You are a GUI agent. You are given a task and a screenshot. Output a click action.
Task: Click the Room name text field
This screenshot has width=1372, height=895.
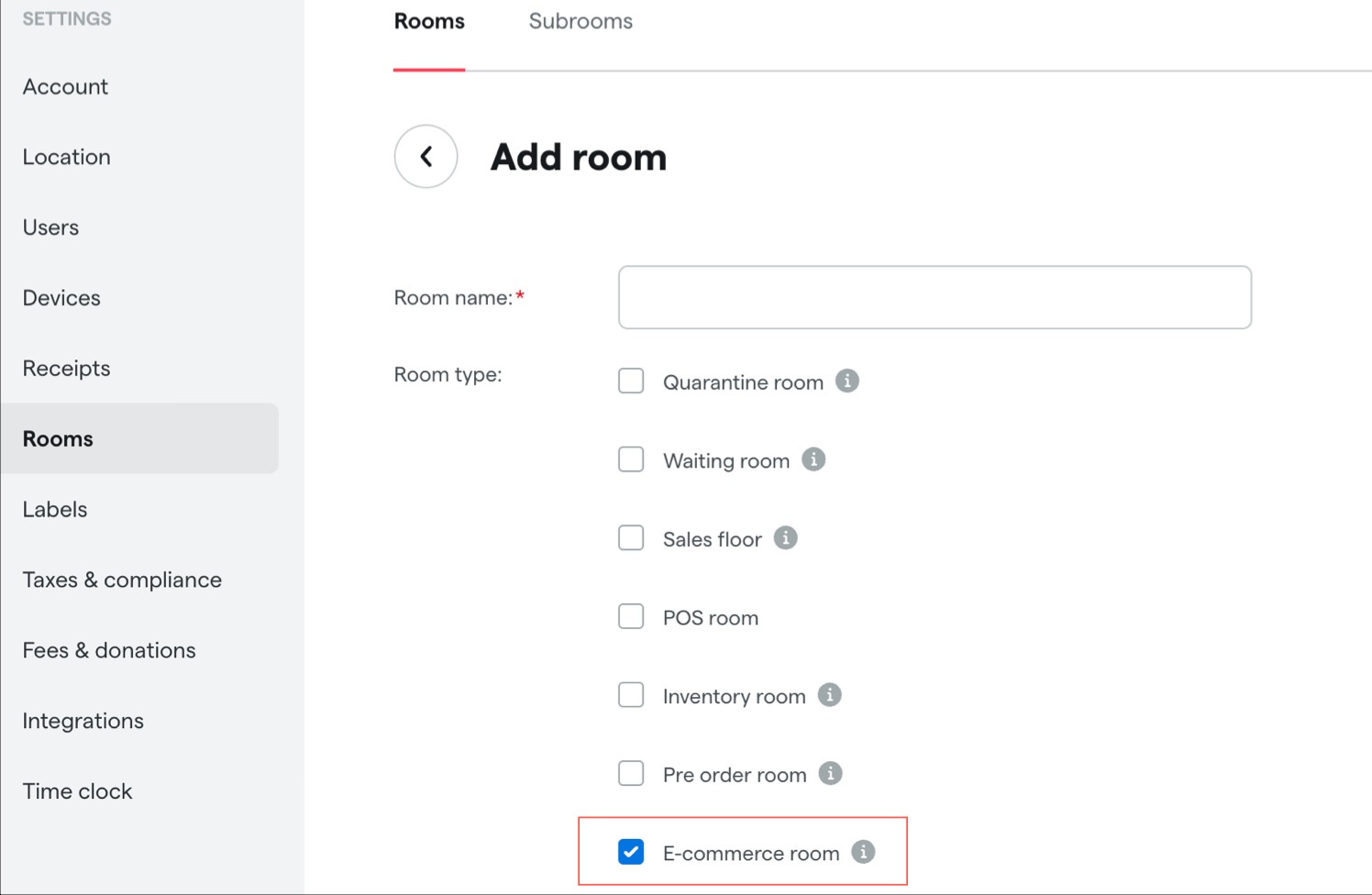(935, 297)
